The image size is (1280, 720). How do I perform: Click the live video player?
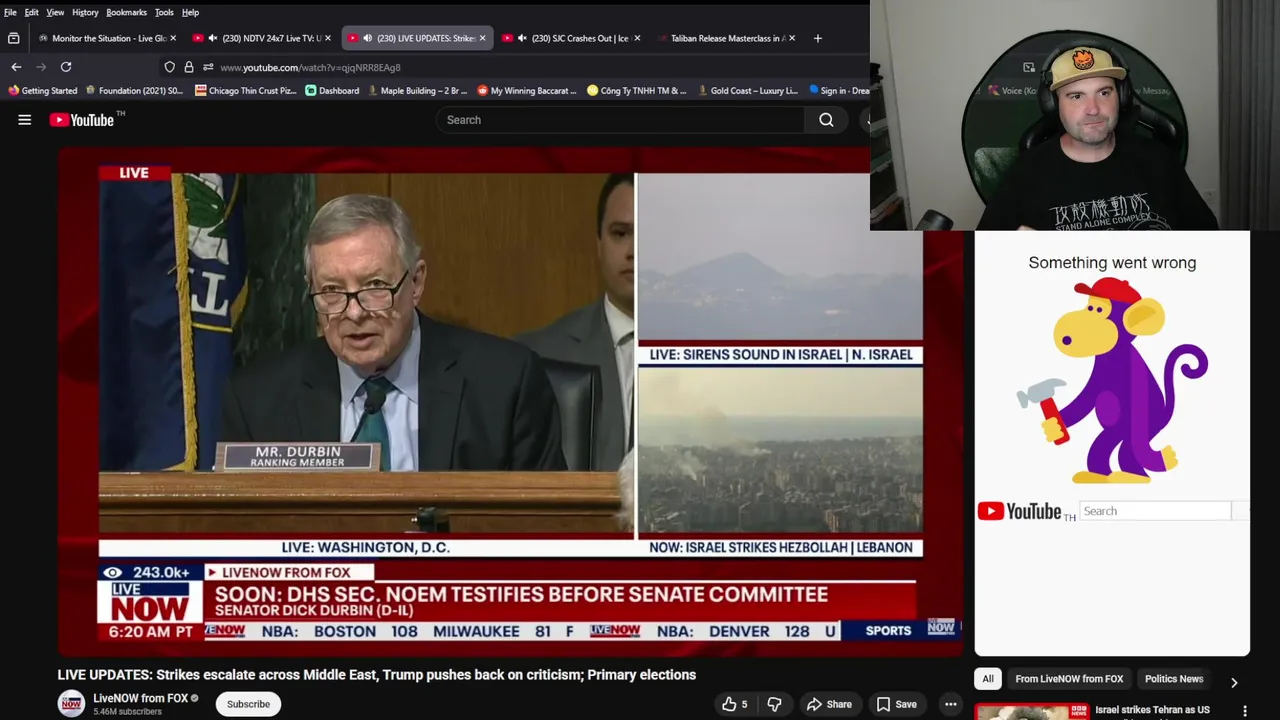click(510, 400)
